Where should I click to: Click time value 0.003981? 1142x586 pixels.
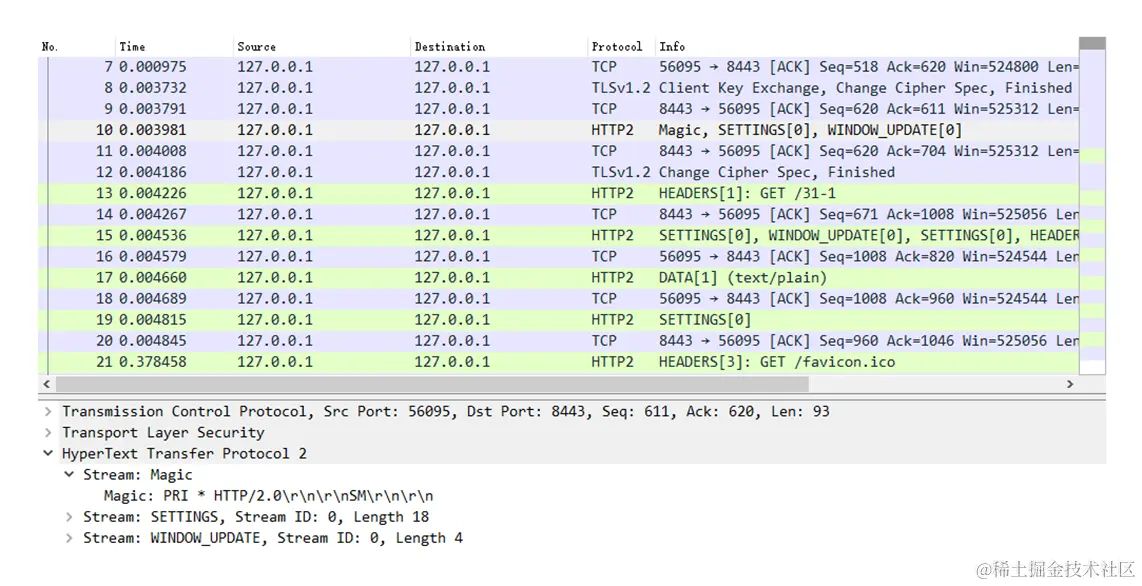153,130
